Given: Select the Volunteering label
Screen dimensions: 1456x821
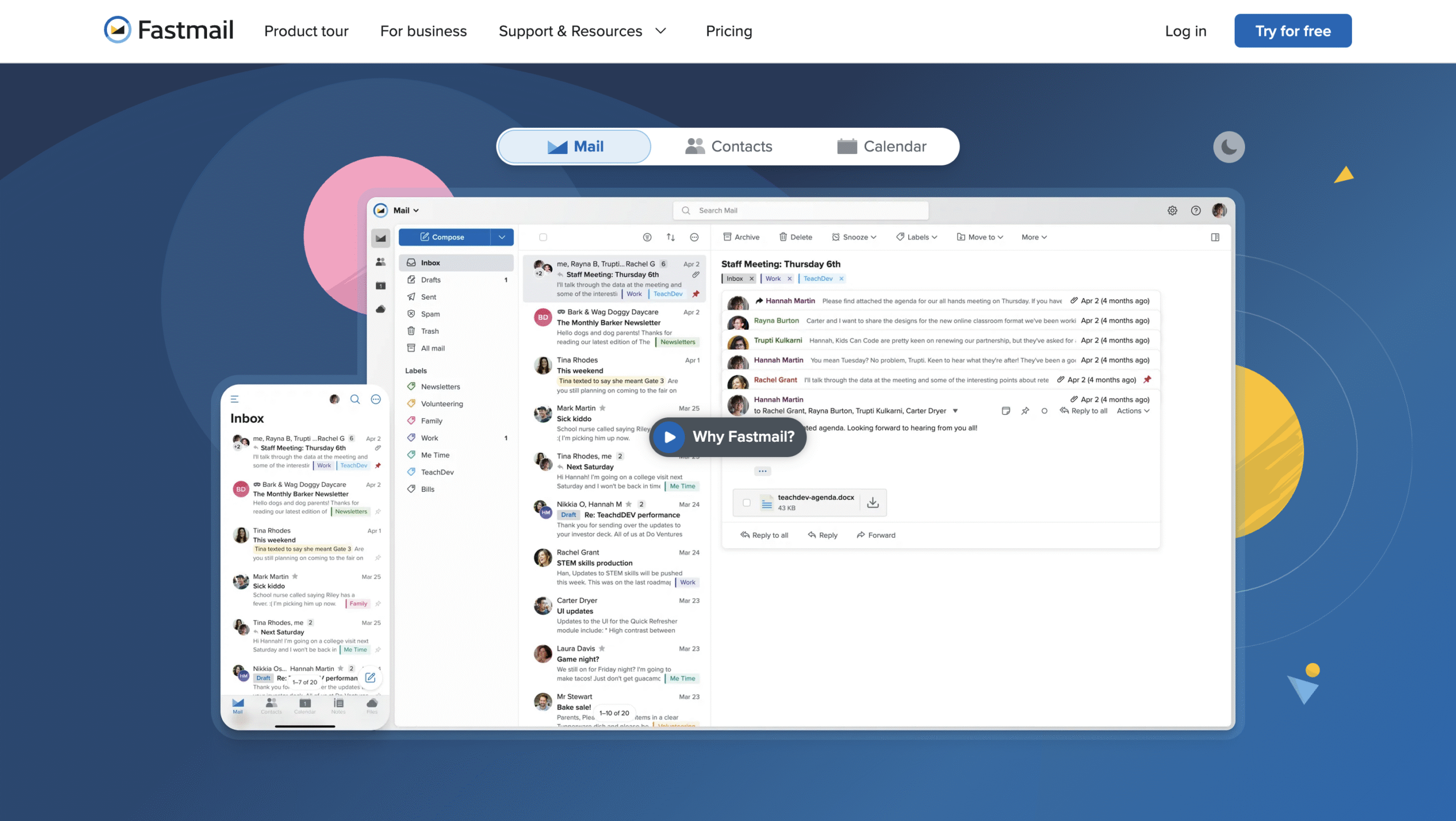Looking at the screenshot, I should coord(456,404).
